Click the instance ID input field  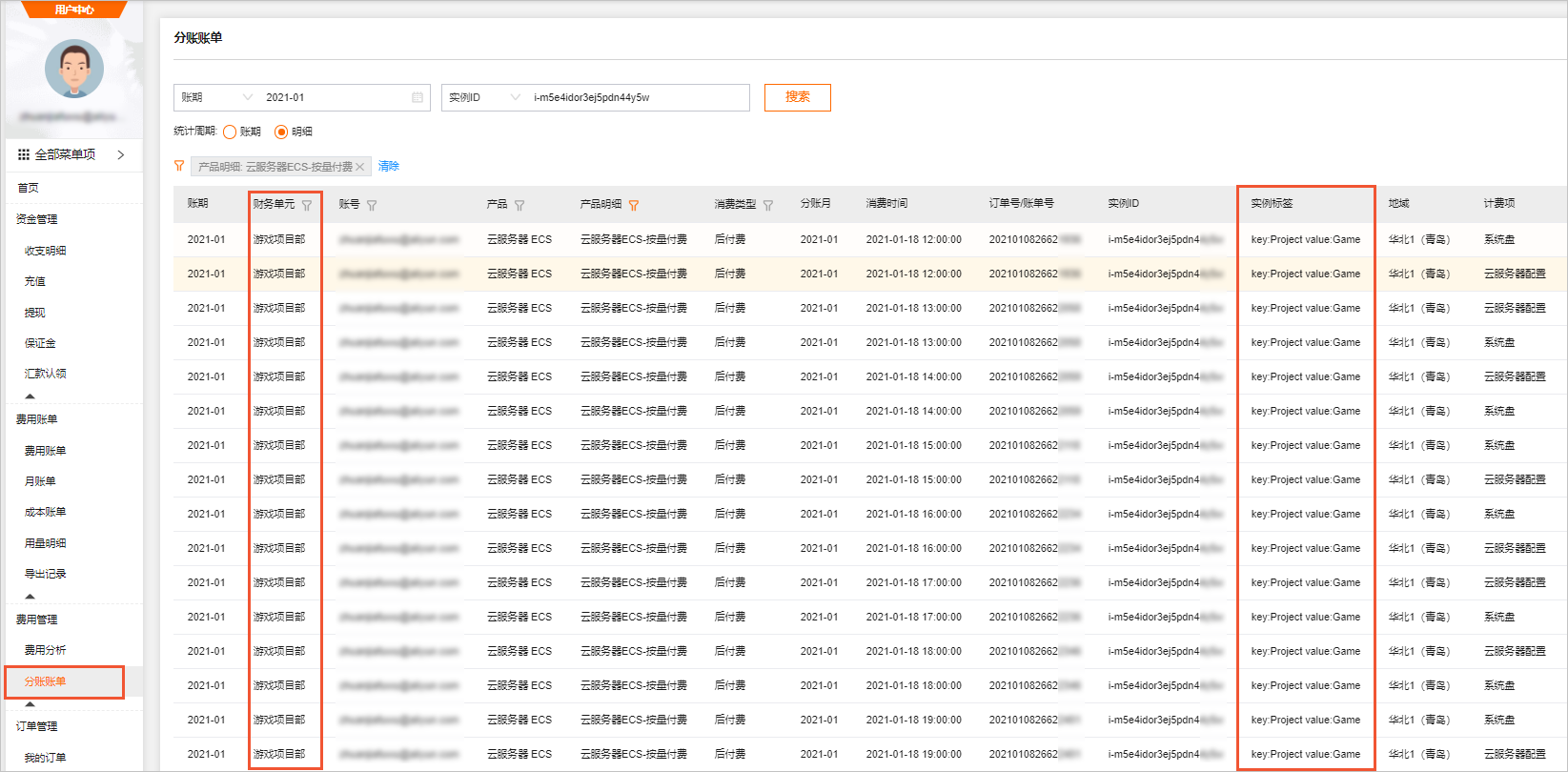(x=638, y=97)
